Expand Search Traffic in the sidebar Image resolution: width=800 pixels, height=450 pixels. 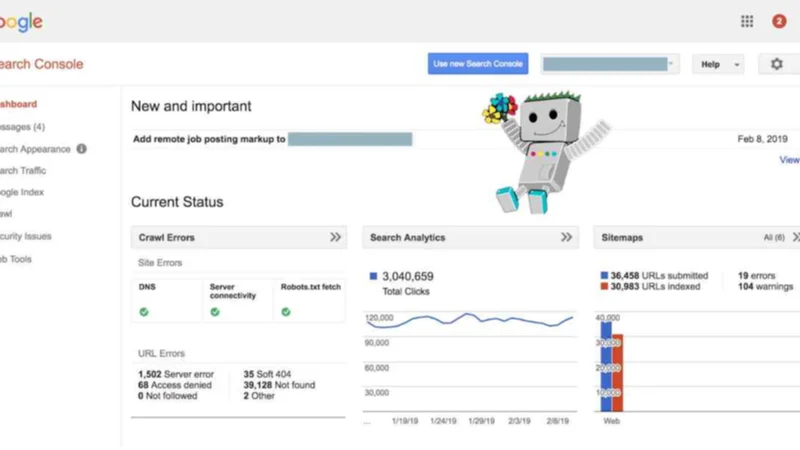pos(23,170)
